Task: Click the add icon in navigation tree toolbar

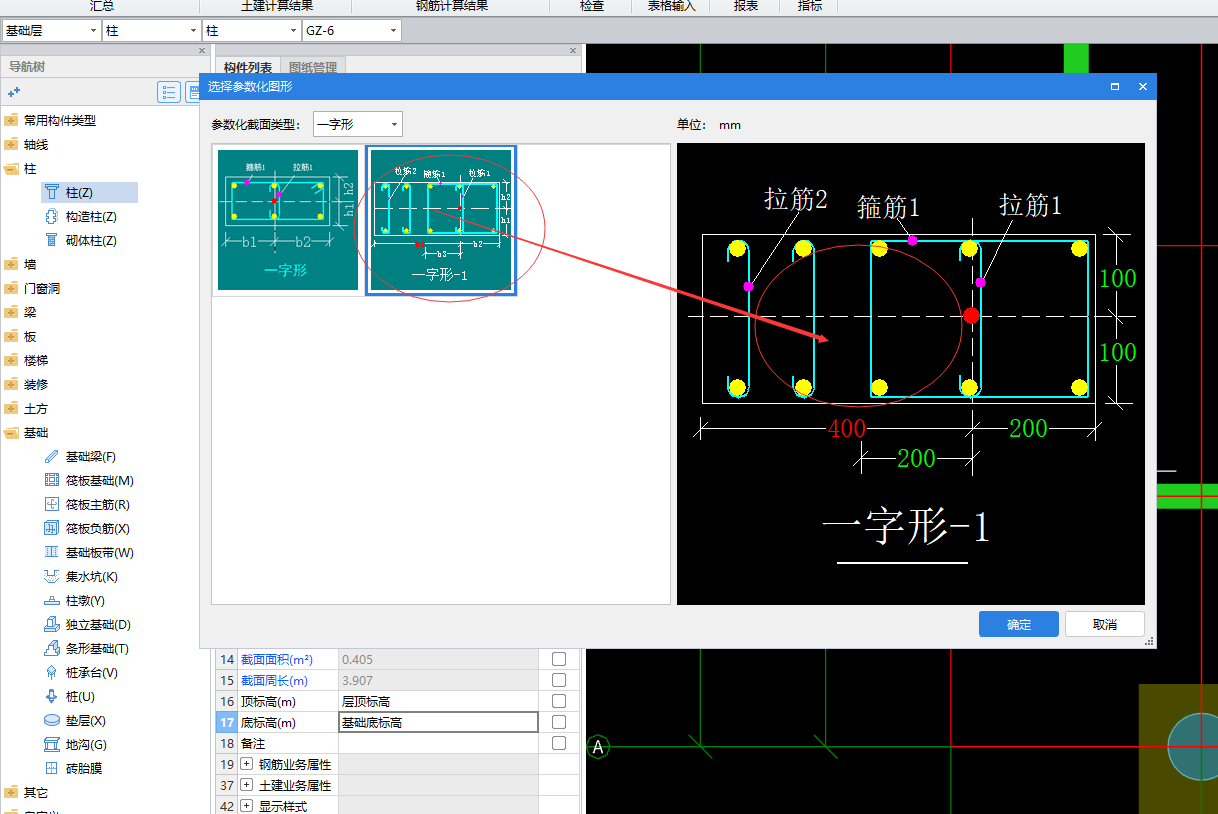Action: 14,92
